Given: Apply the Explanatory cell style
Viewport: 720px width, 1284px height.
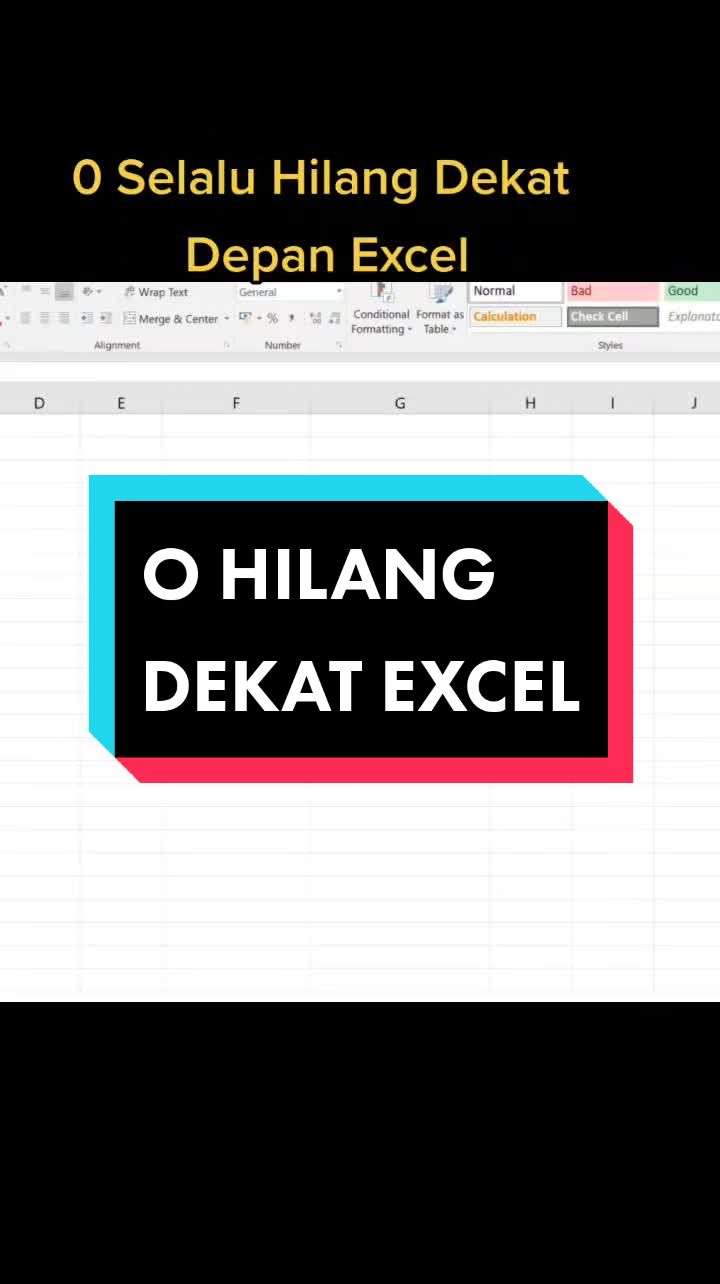Looking at the screenshot, I should click(692, 317).
